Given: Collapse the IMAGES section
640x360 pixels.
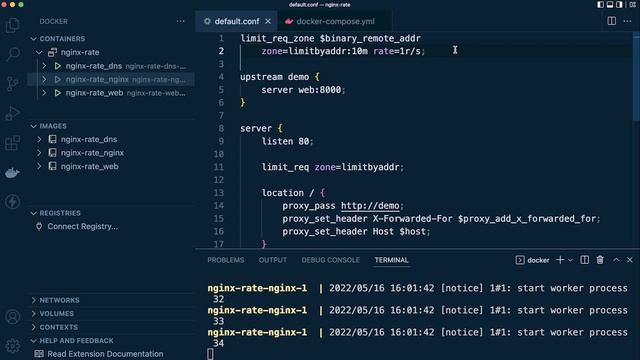Looking at the screenshot, I should tap(33, 126).
